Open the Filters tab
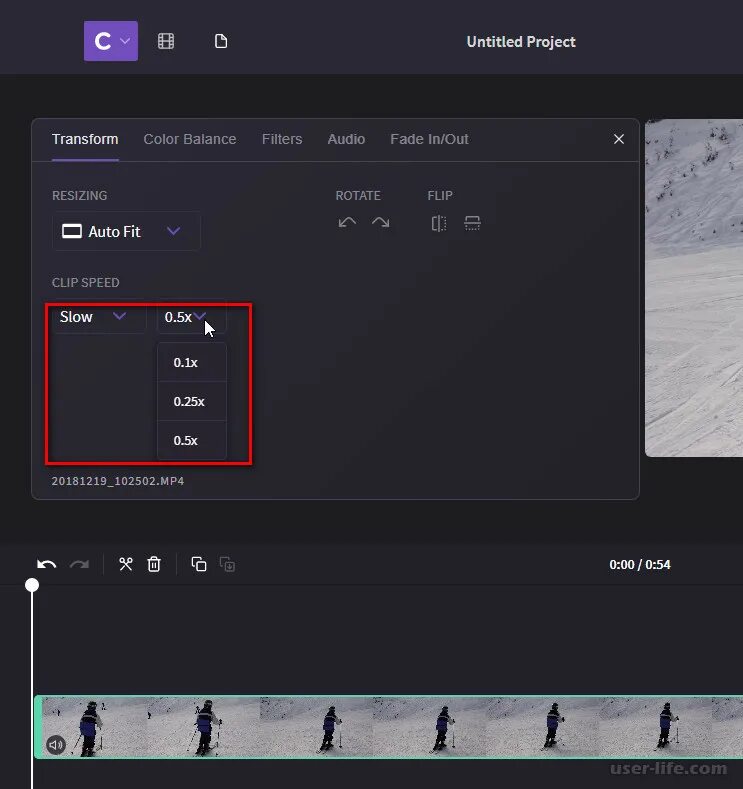Viewport: 743px width, 789px height. coord(282,139)
